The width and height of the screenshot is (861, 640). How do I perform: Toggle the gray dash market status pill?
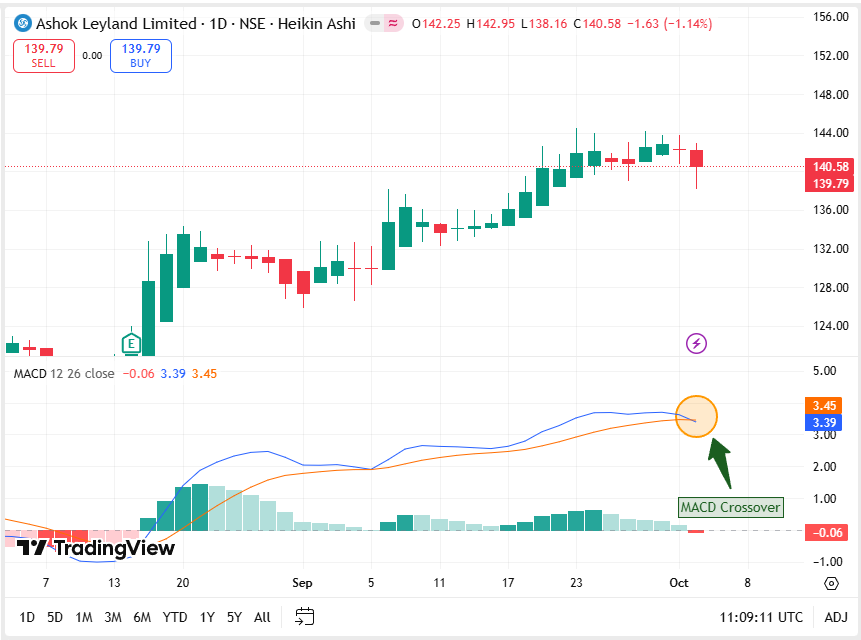(375, 23)
